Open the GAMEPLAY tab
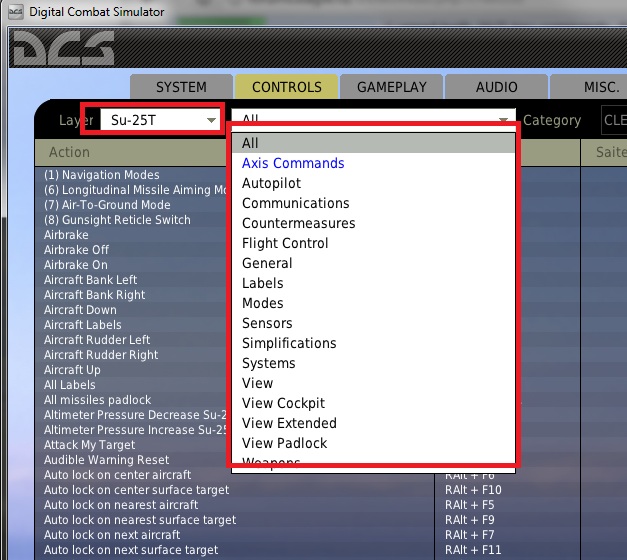 coord(391,87)
